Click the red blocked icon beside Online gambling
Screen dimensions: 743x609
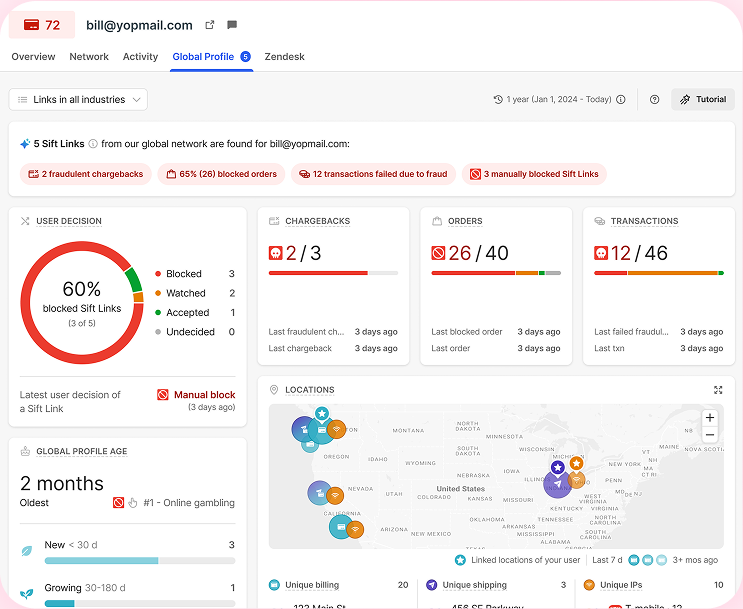point(118,502)
